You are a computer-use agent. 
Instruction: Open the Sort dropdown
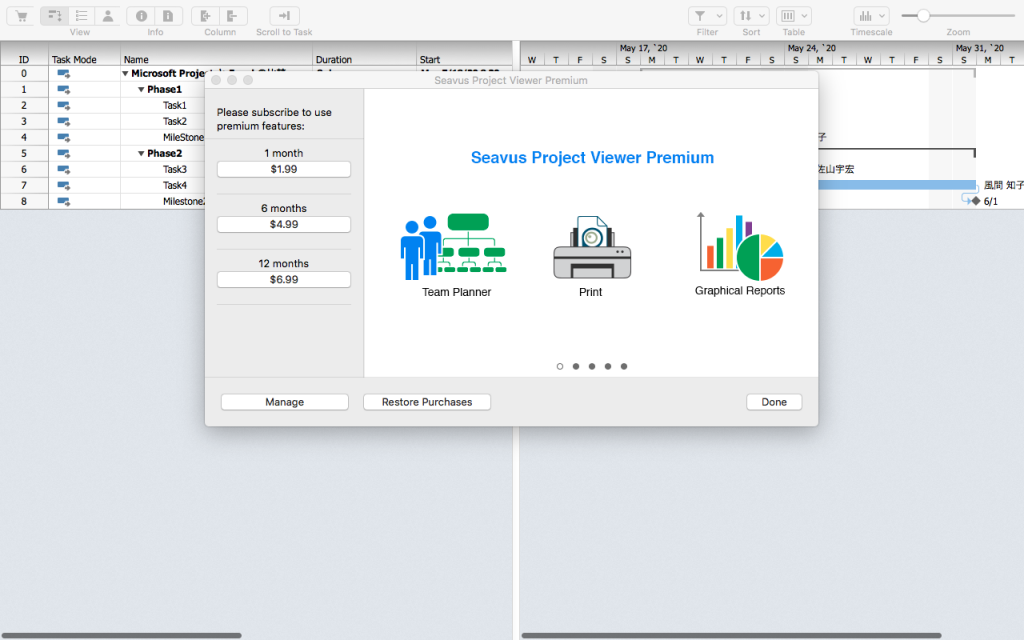(x=751, y=16)
